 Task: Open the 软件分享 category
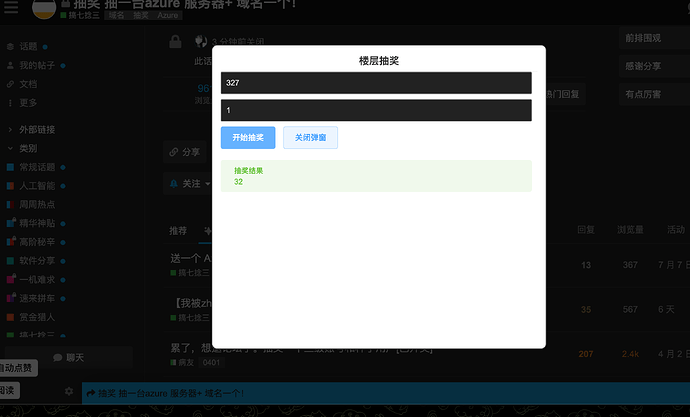click(37, 261)
